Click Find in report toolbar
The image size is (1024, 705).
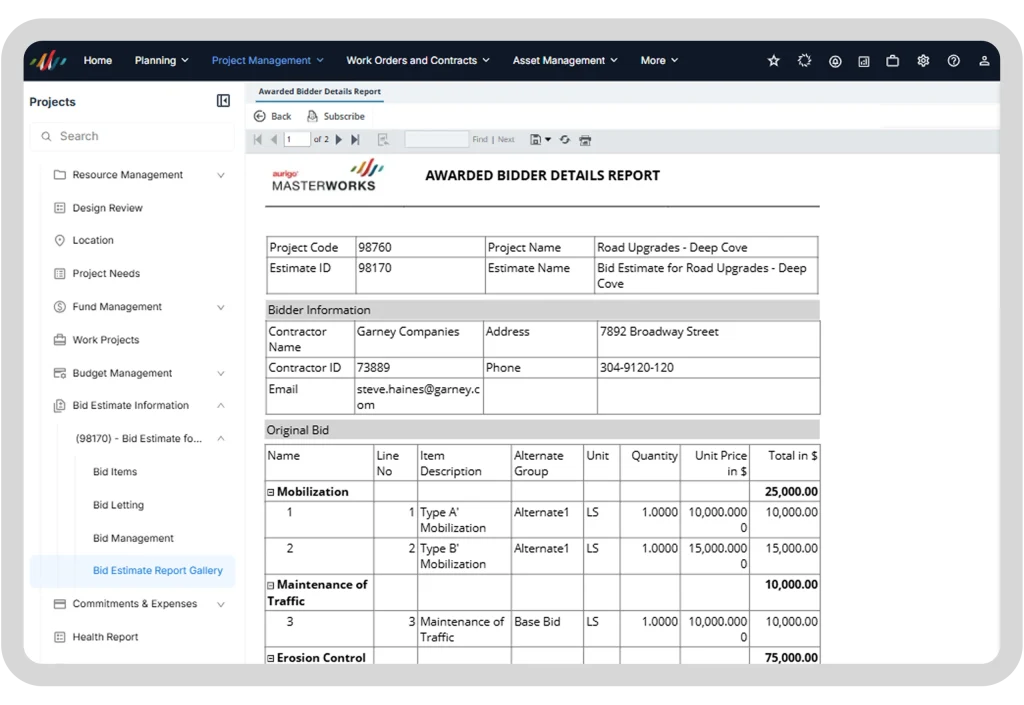coord(480,140)
